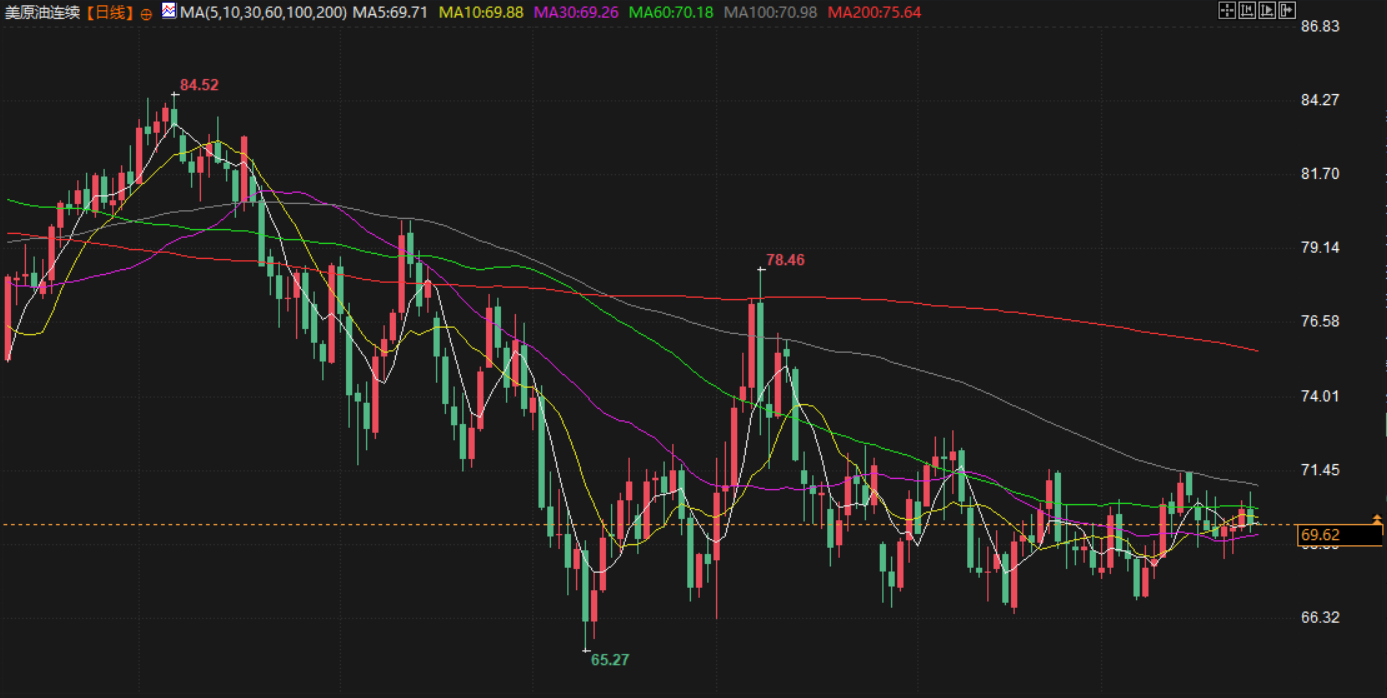Viewport: 1387px width, 698px height.
Task: Click the jump-to-start range icon
Action: coord(1247,11)
